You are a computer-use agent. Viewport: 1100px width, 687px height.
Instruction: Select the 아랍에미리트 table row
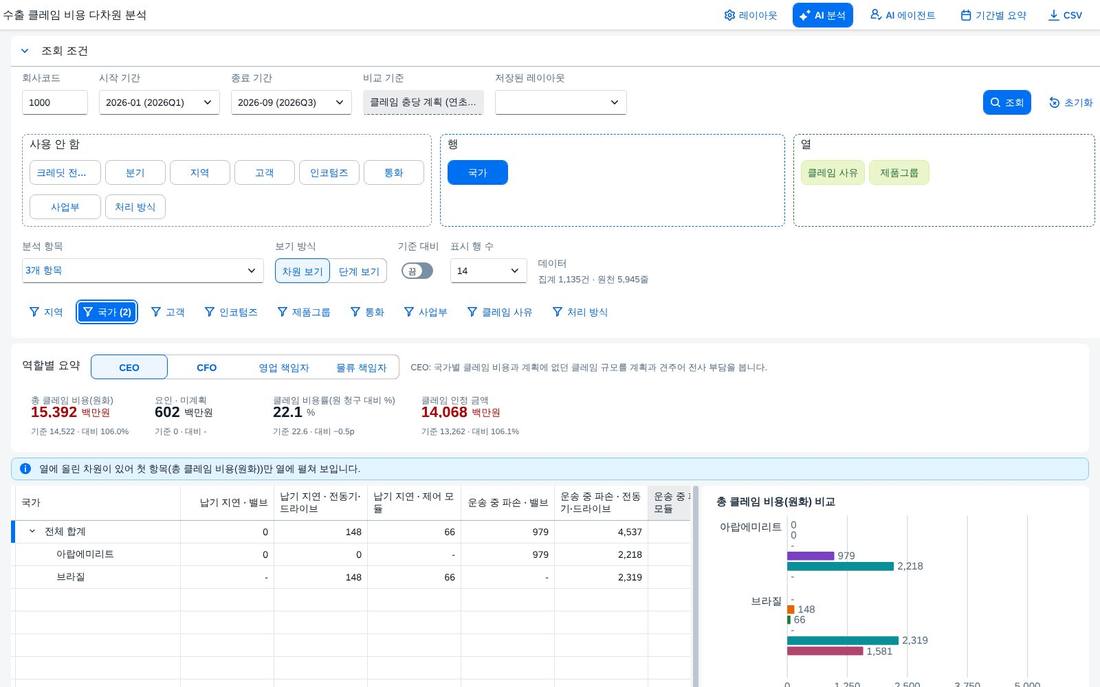353,554
